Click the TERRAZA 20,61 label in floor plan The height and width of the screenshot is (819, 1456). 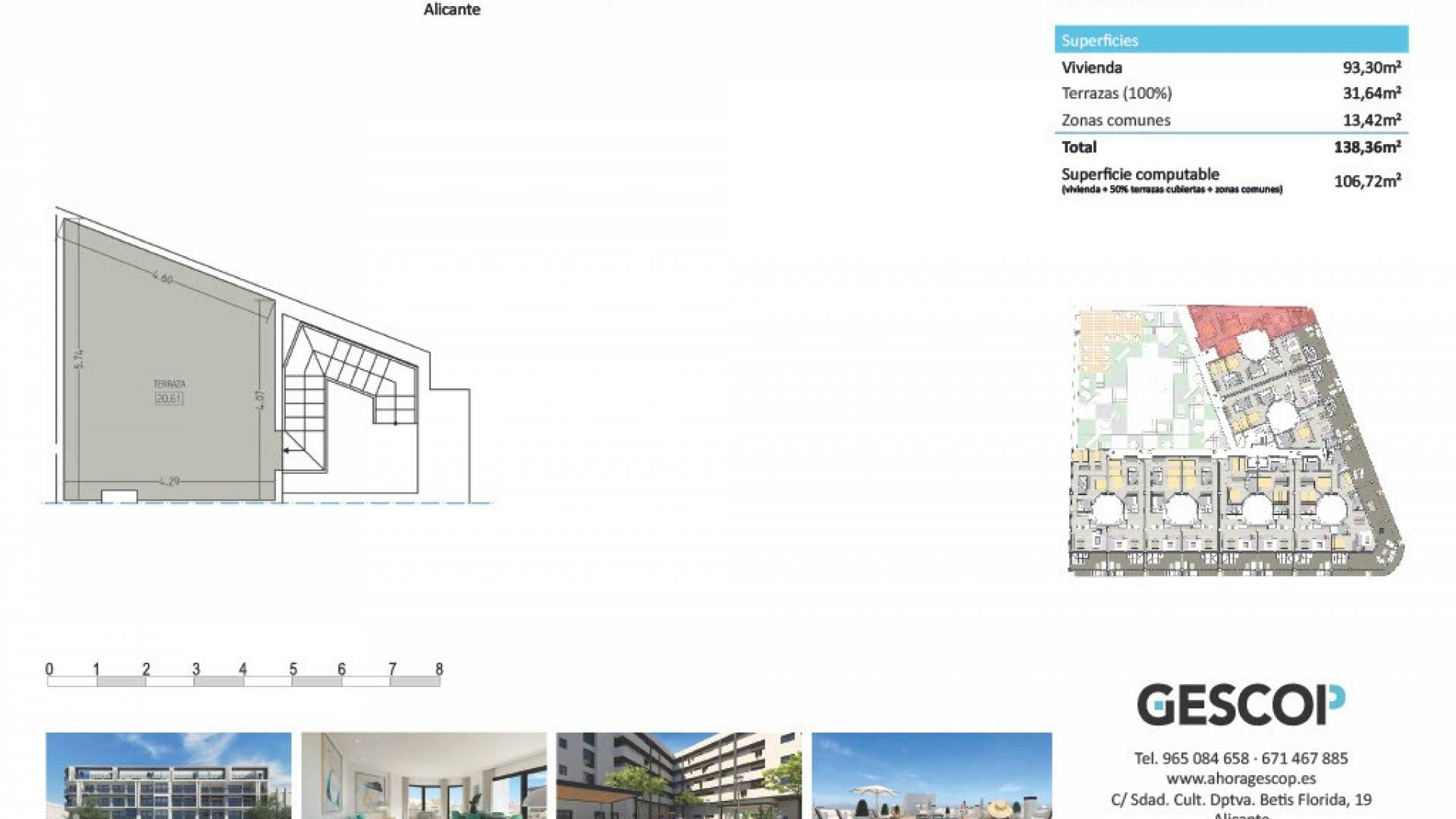click(x=168, y=391)
